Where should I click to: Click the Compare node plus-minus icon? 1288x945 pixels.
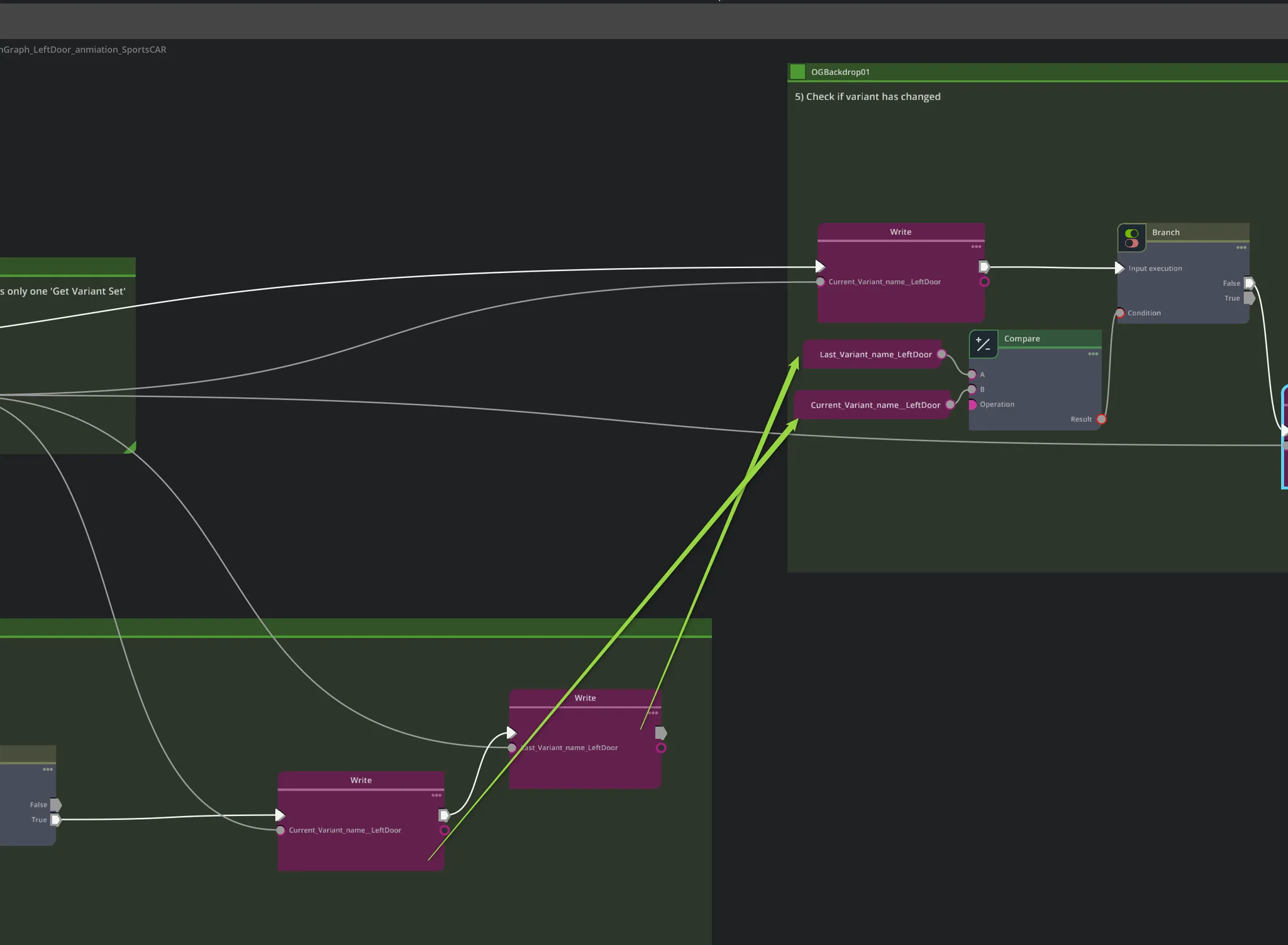coord(983,344)
